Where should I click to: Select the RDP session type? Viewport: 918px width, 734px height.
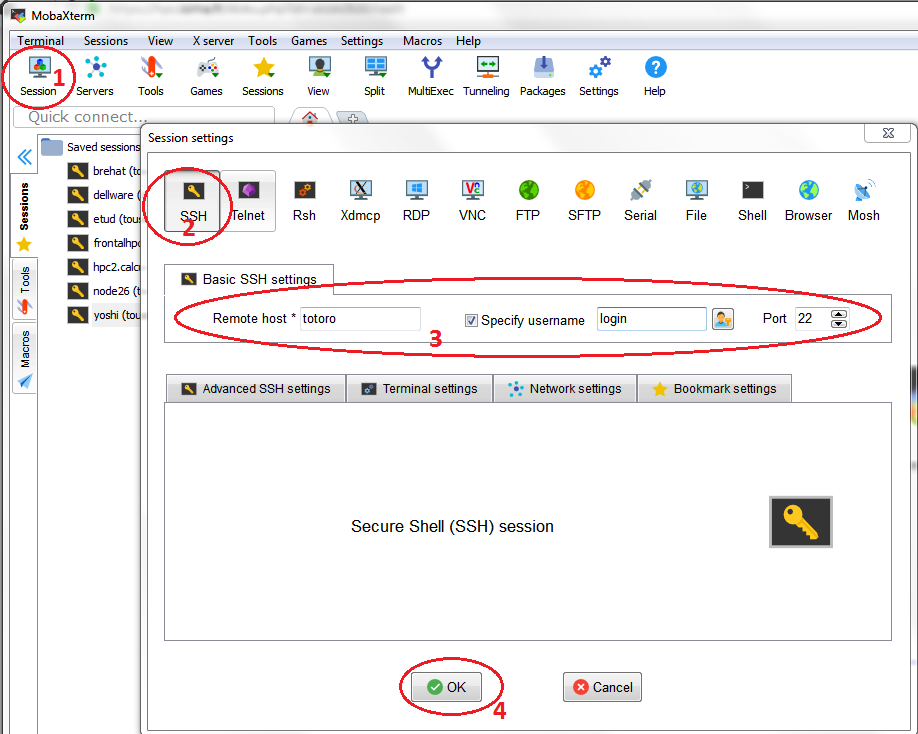tap(416, 199)
